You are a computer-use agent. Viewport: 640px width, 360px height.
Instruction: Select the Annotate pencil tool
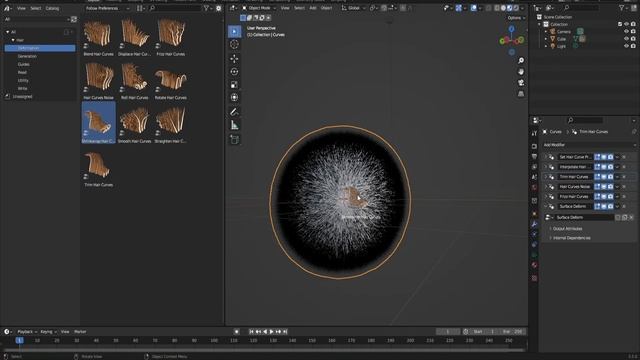(234, 112)
